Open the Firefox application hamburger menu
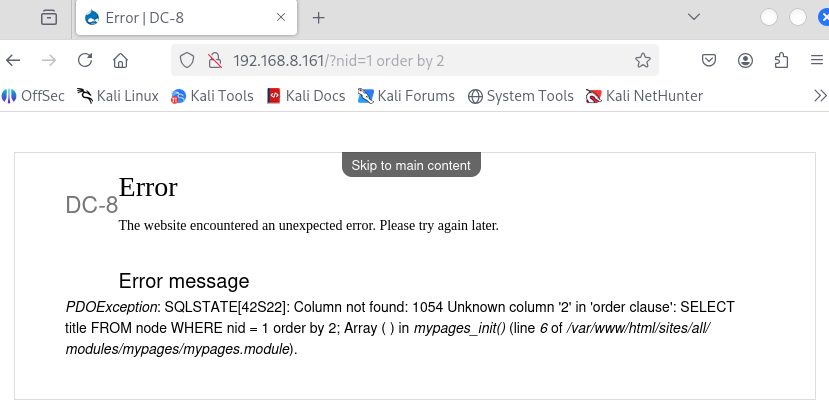Viewport: 829px width, 417px height. point(816,61)
